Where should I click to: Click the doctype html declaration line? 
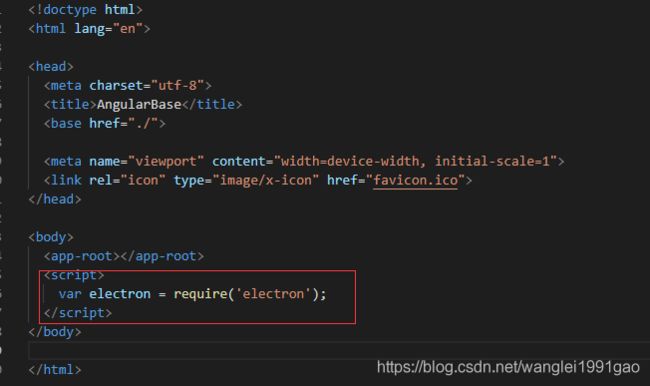[x=85, y=10]
